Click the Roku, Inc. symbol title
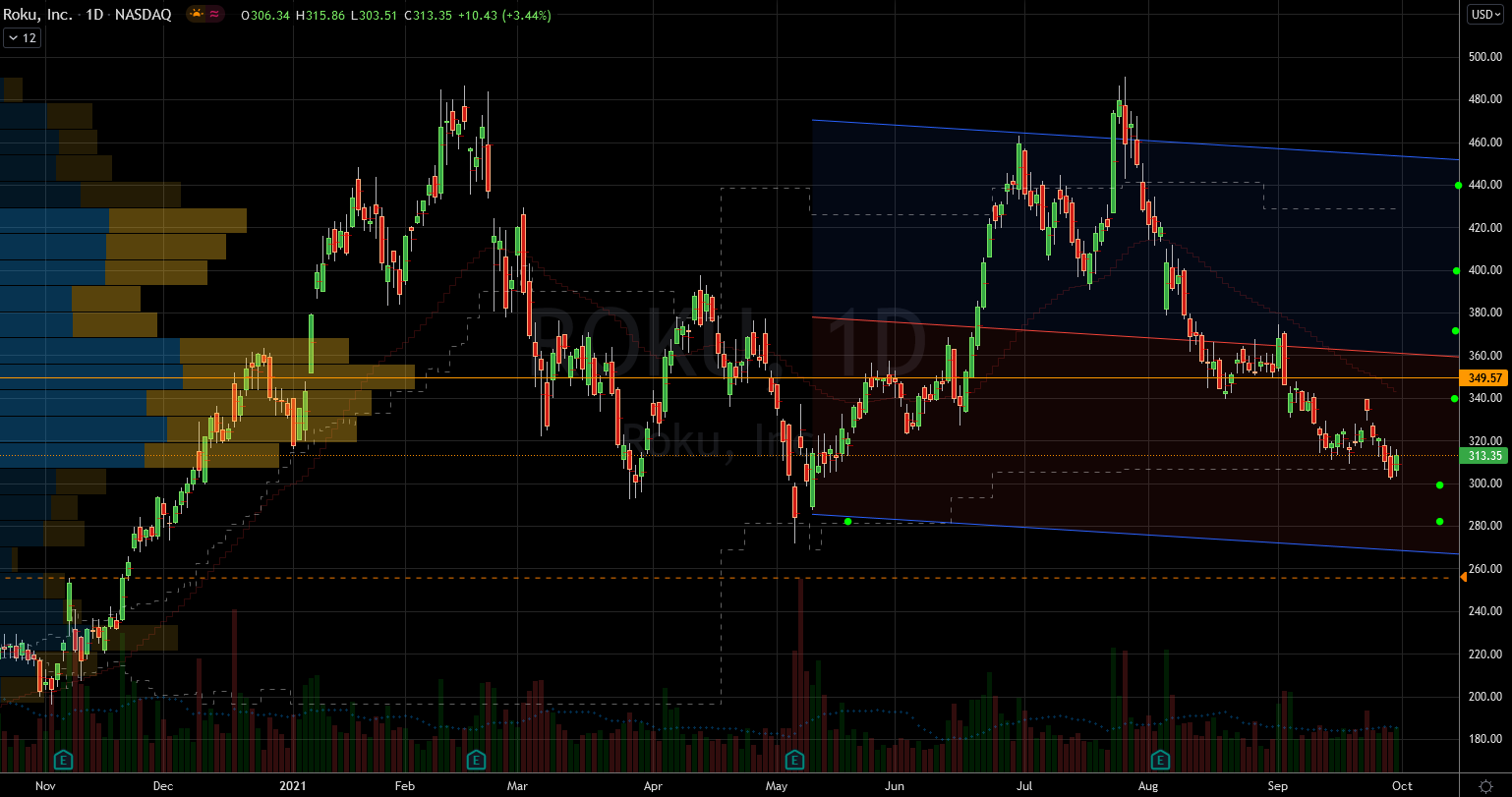The width and height of the screenshot is (1512, 797). pos(36,15)
